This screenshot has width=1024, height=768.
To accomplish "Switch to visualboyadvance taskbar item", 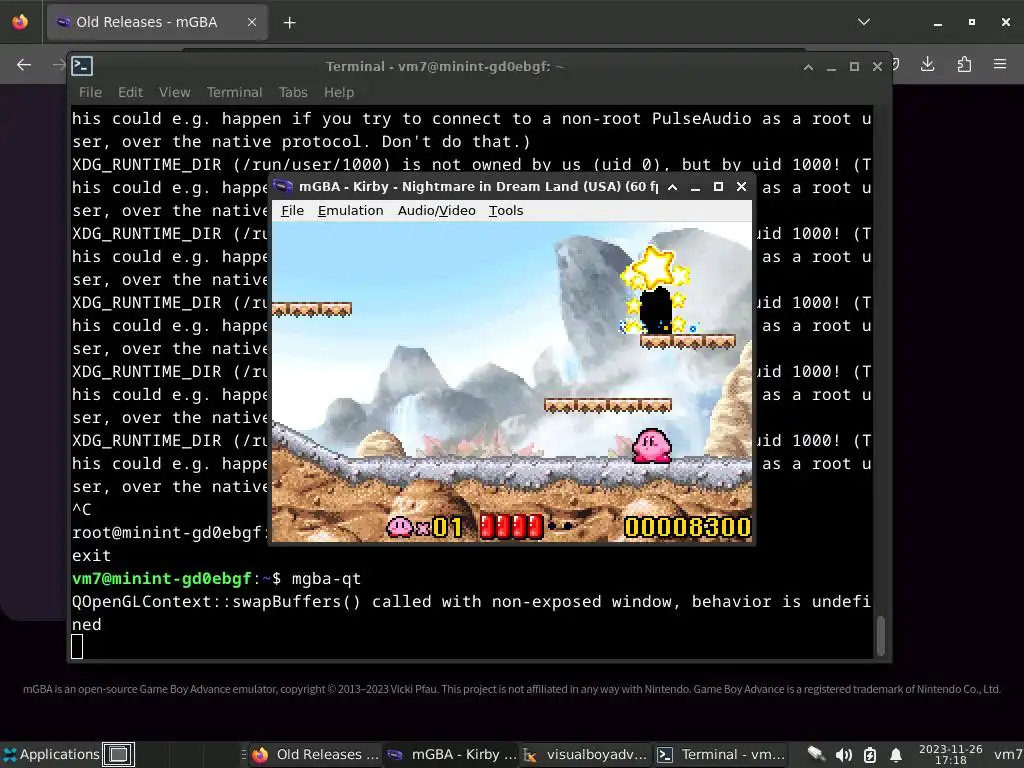I will point(586,754).
